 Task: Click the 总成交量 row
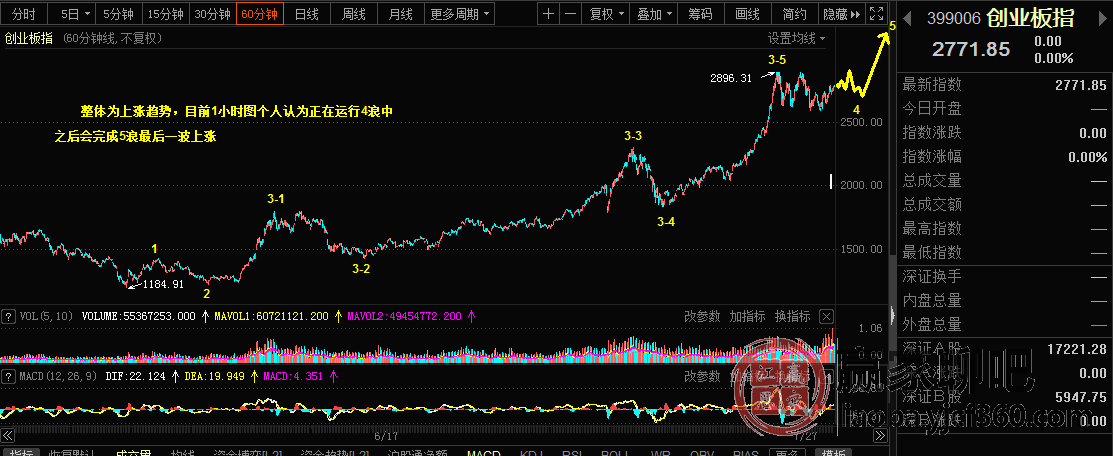pyautogui.click(x=1004, y=180)
